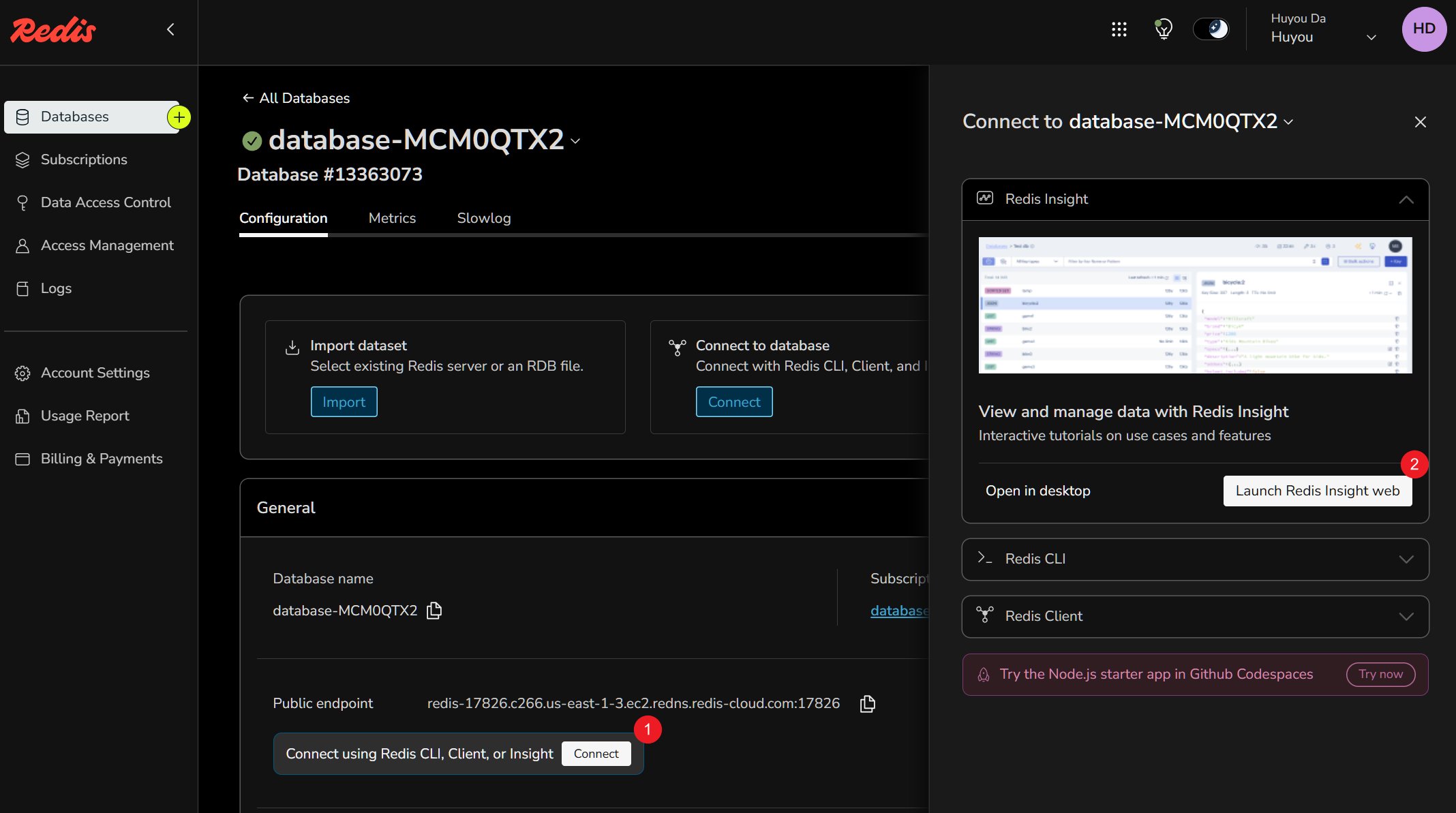Click the Redis CLI terminal icon
The width and height of the screenshot is (1456, 813).
coord(984,558)
